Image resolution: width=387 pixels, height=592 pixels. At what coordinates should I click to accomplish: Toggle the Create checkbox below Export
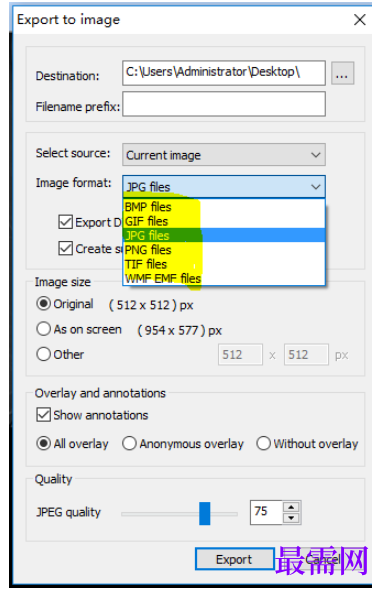point(65,248)
